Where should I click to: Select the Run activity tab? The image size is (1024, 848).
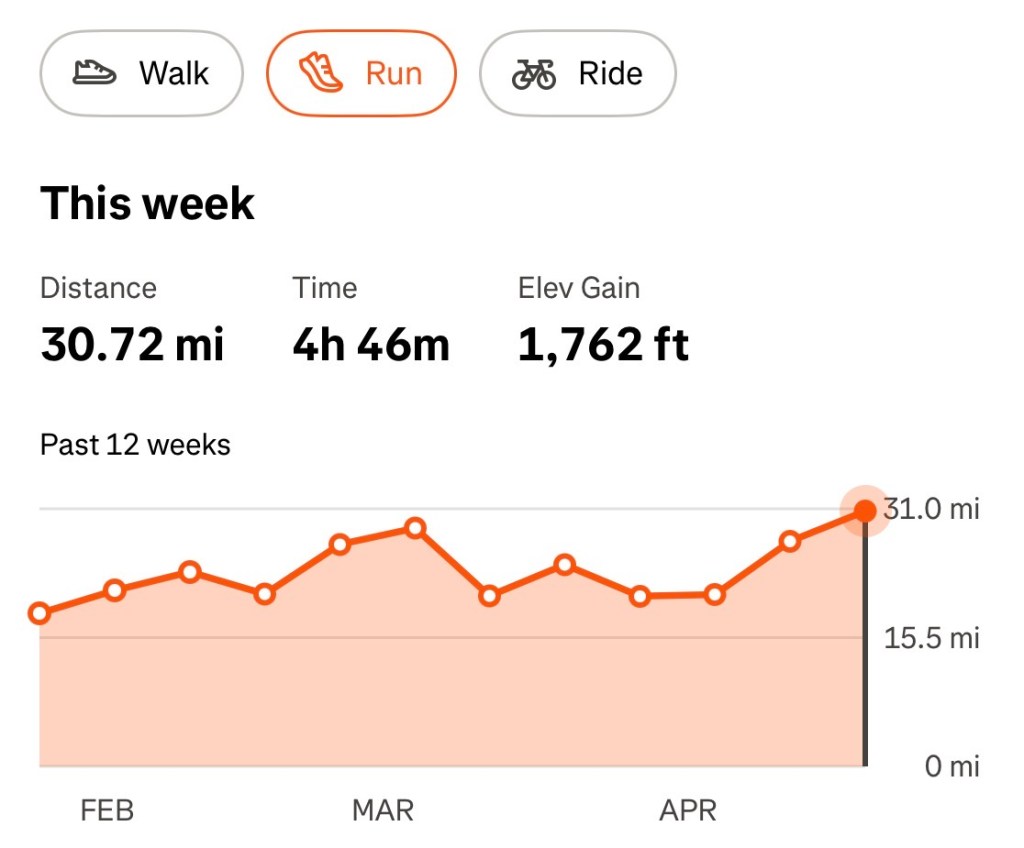point(361,73)
